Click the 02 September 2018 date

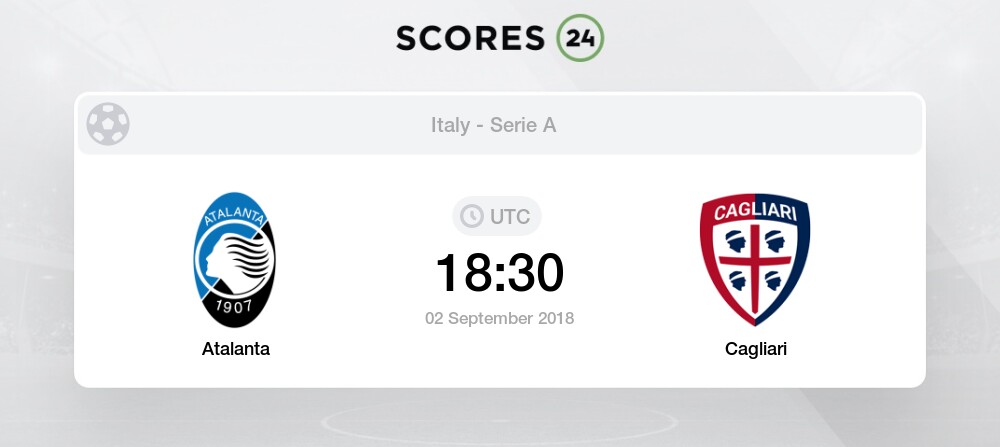click(x=499, y=318)
